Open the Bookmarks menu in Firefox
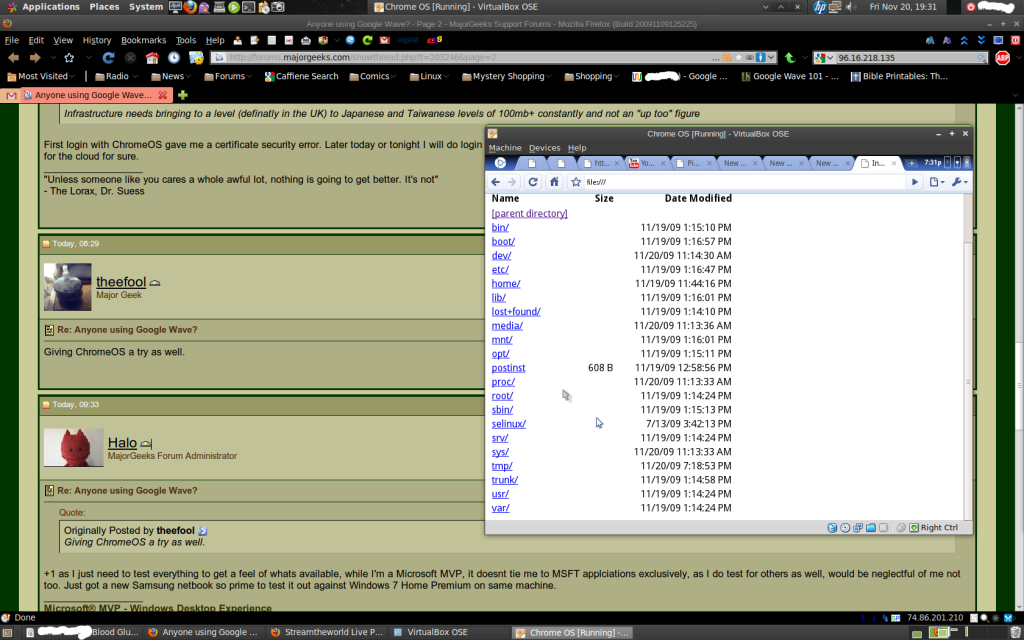Screen dimensions: 1024x640 click(143, 41)
